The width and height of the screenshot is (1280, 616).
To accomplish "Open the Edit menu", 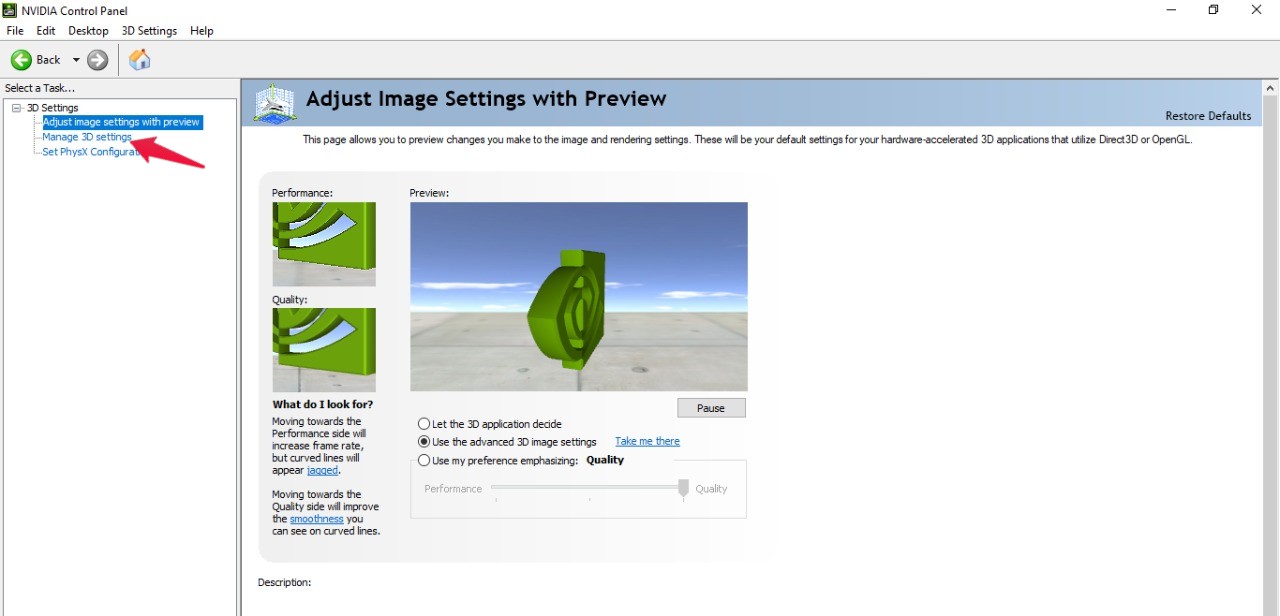I will pyautogui.click(x=46, y=31).
